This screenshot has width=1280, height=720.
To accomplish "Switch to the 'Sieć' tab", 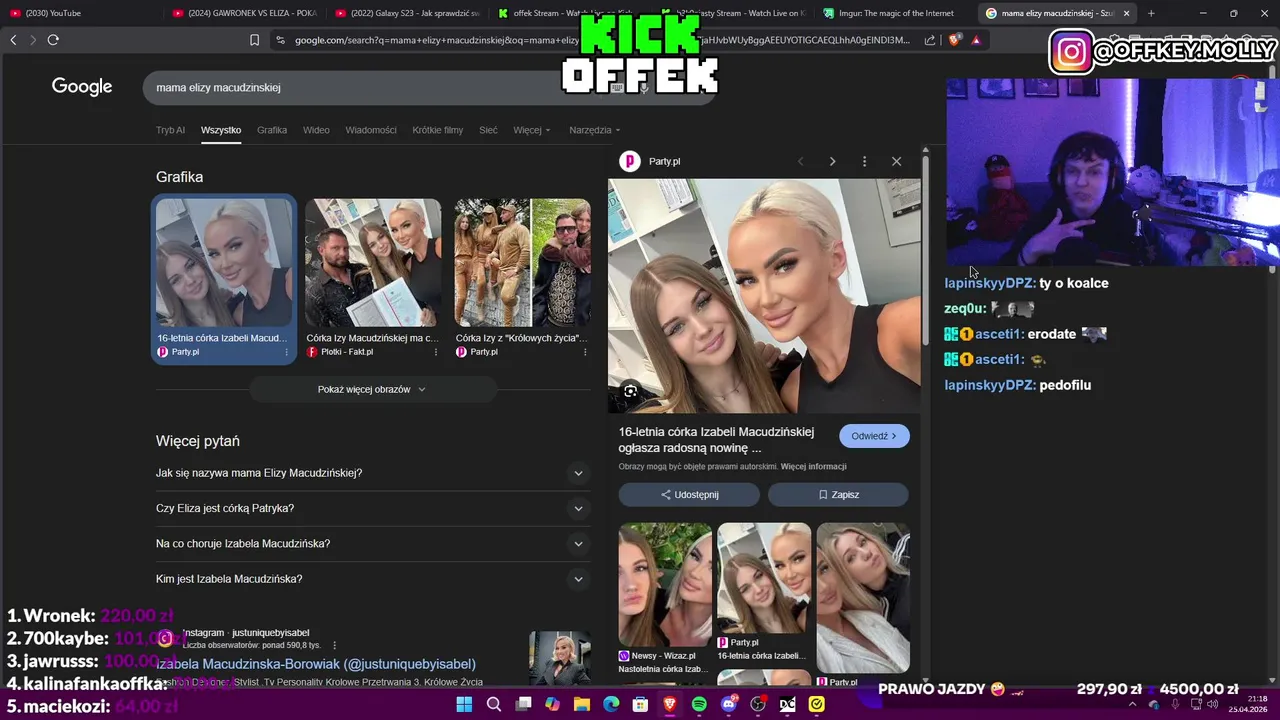I will coord(488,130).
